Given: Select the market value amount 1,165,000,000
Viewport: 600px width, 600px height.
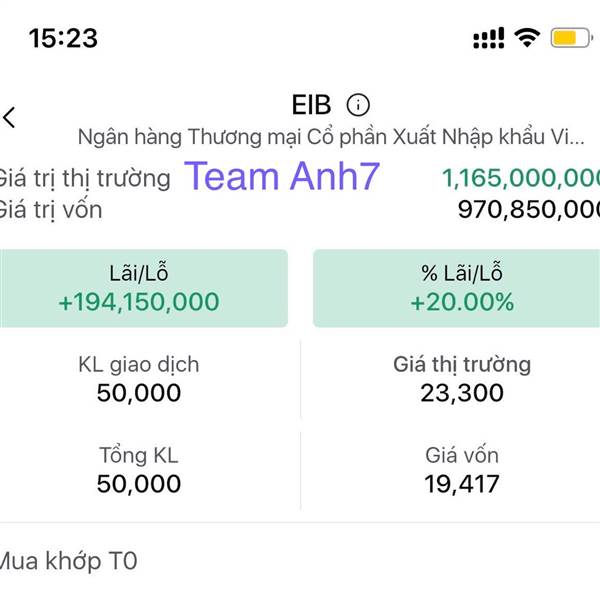Looking at the screenshot, I should tap(521, 178).
